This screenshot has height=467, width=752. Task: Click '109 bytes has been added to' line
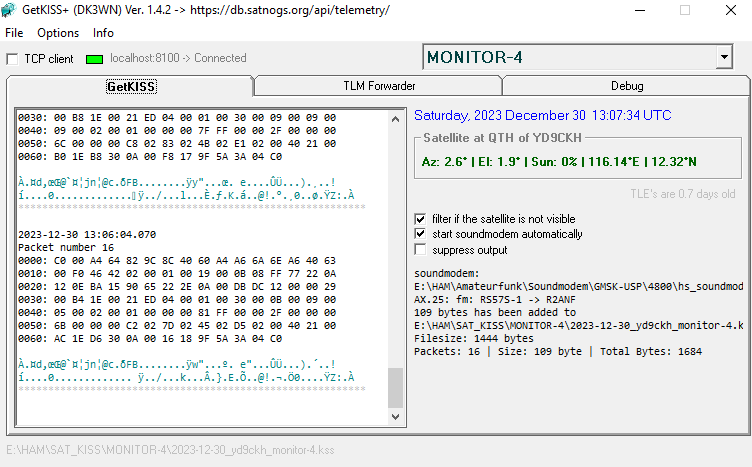pyautogui.click(x=495, y=312)
